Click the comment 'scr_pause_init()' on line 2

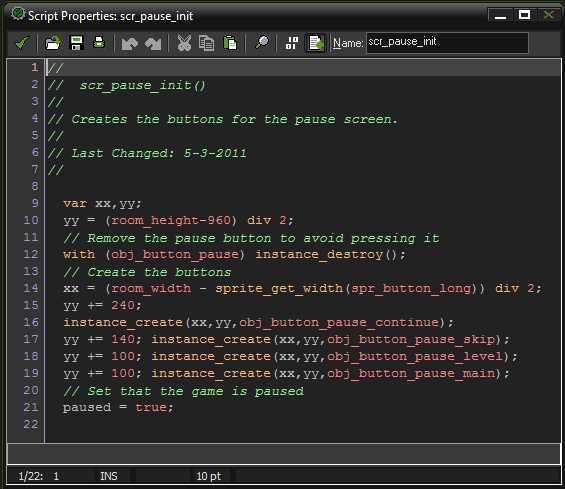point(143,85)
